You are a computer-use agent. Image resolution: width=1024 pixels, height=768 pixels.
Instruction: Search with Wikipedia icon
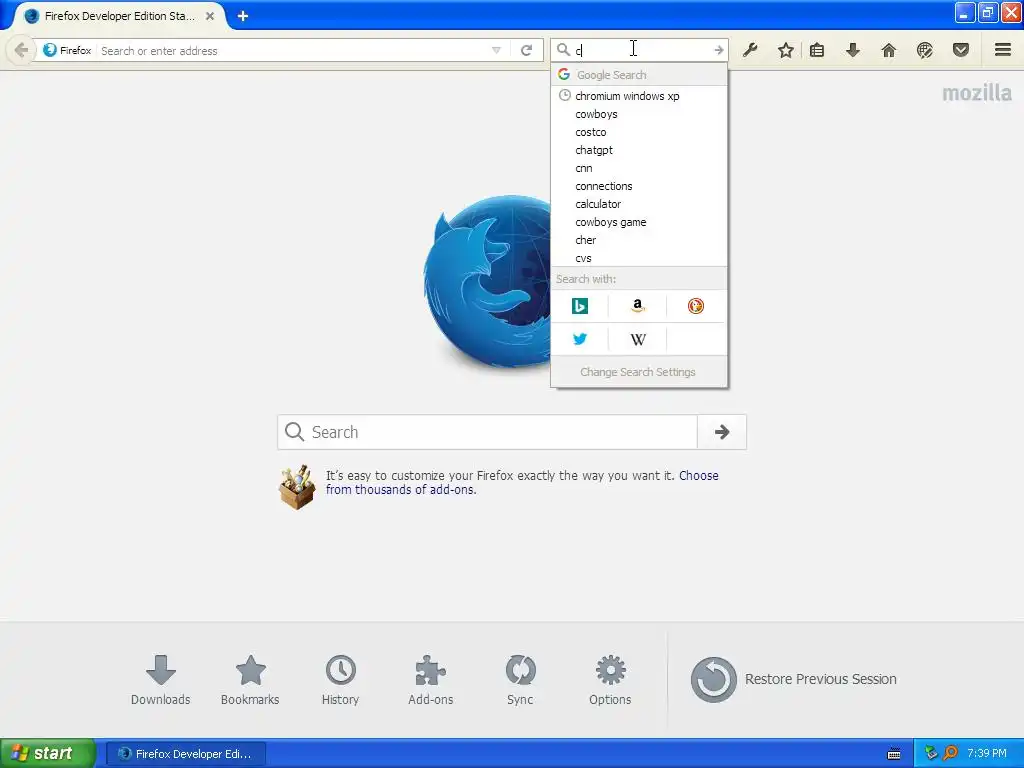click(x=637, y=339)
